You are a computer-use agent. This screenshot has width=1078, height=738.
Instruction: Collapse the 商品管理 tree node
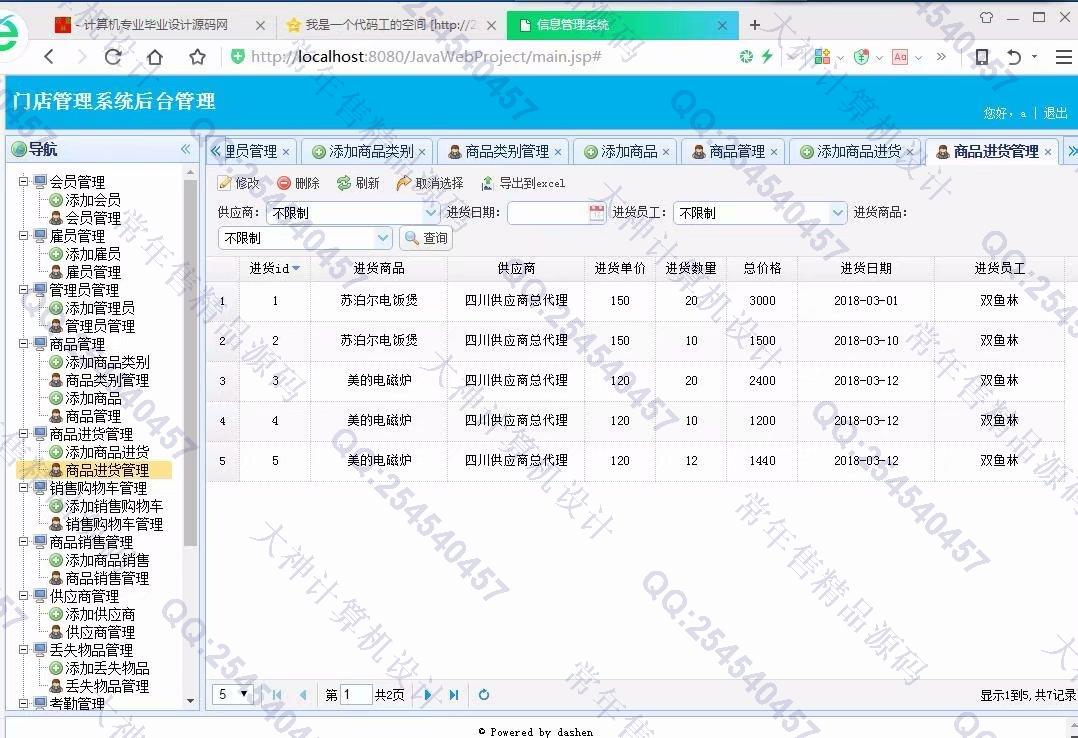click(x=23, y=343)
